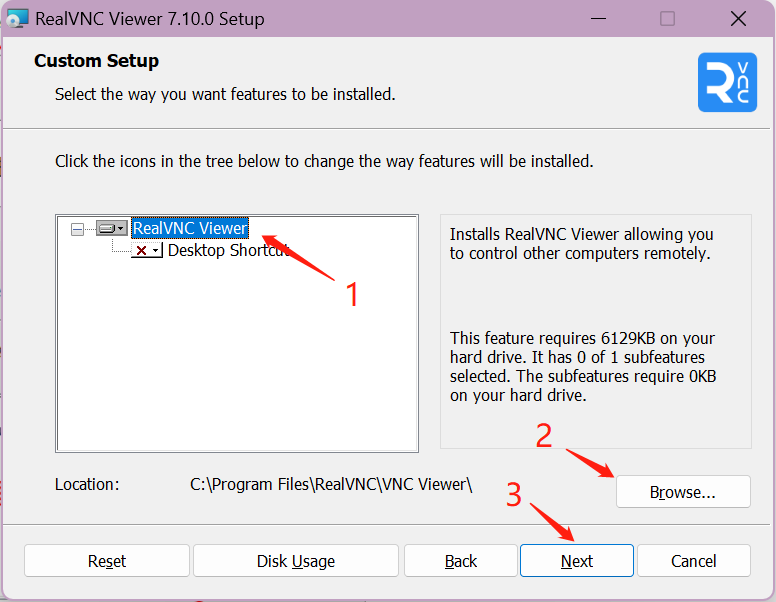The height and width of the screenshot is (602, 776).
Task: Open the Disk Usage dialog
Action: [x=296, y=561]
